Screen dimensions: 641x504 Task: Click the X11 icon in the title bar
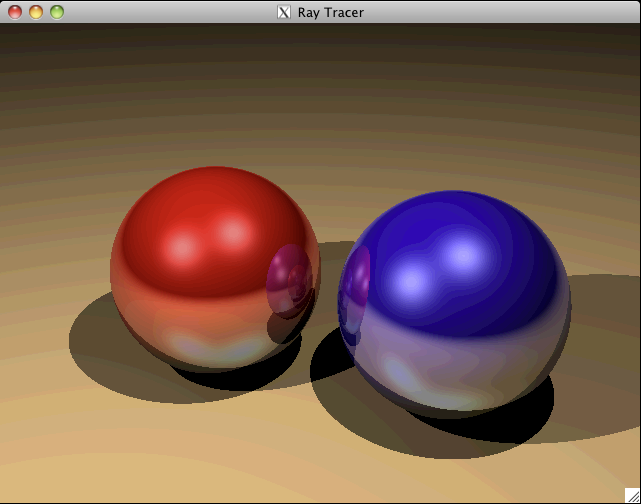284,12
